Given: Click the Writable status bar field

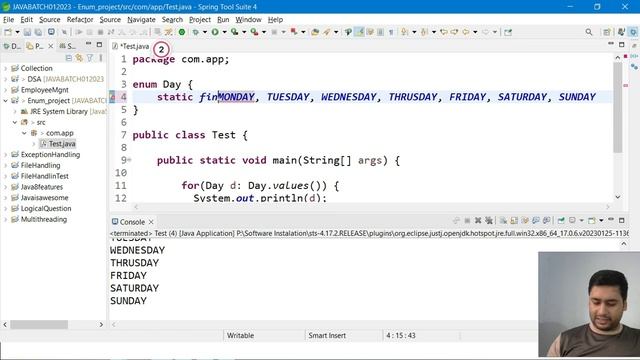Looking at the screenshot, I should [240, 336].
